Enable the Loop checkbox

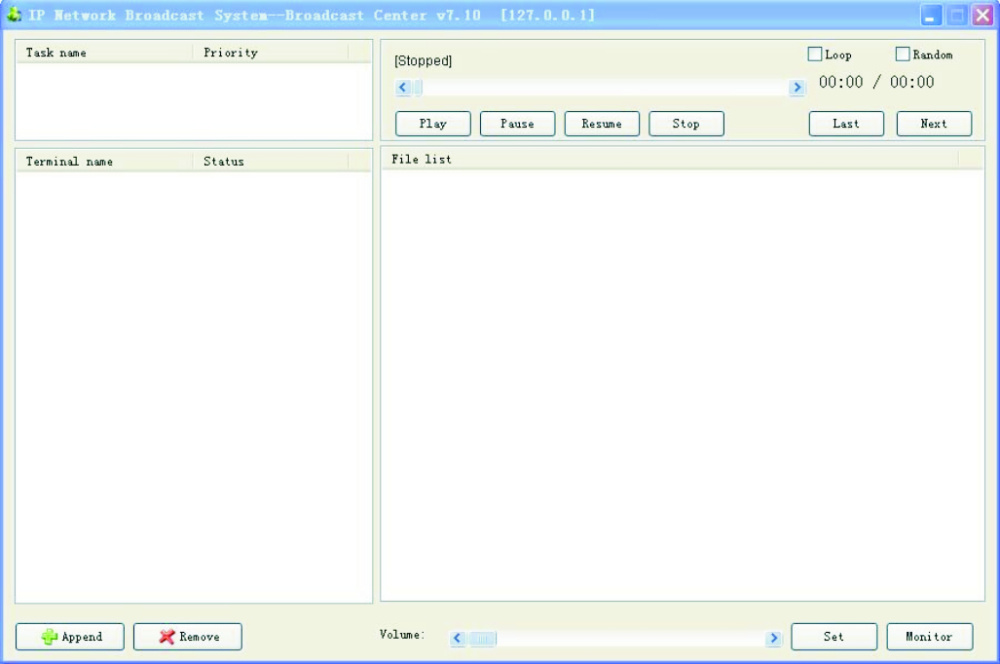coord(815,55)
